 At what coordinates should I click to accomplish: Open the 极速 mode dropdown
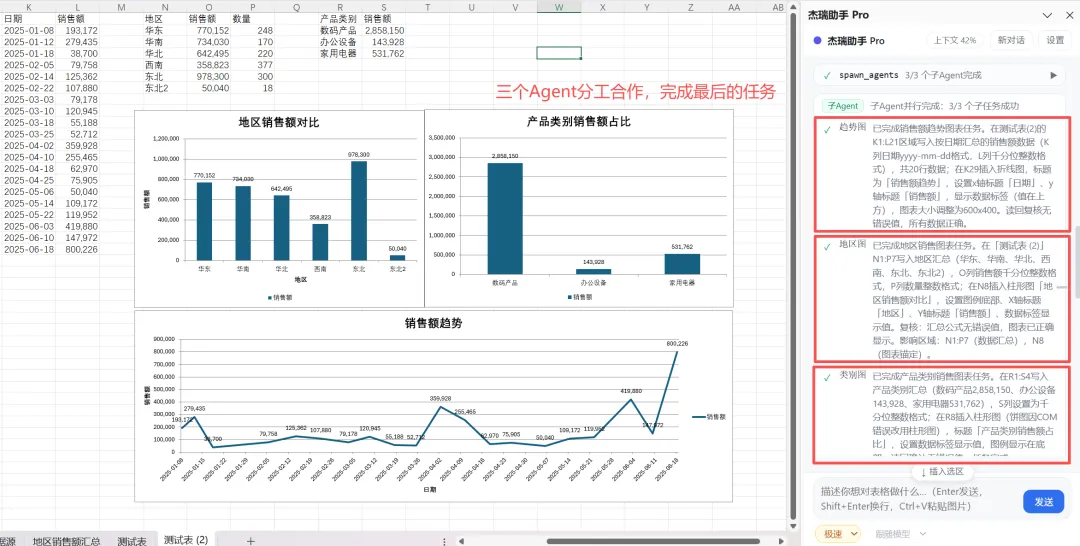click(x=838, y=533)
